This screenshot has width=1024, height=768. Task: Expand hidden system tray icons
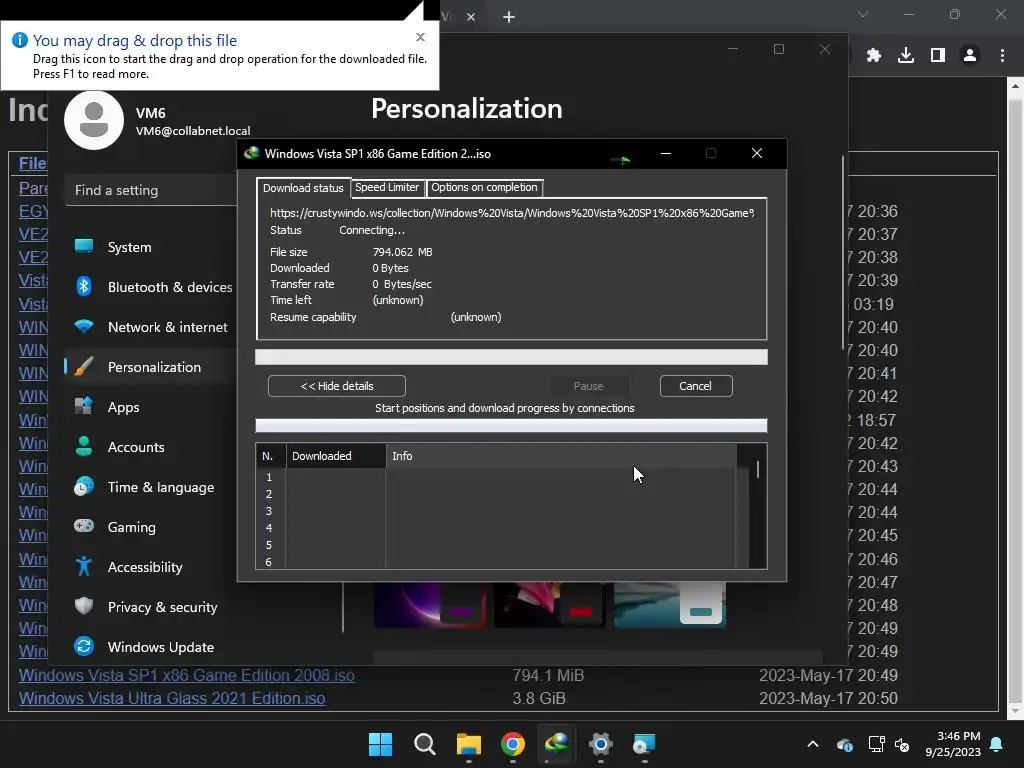[813, 744]
